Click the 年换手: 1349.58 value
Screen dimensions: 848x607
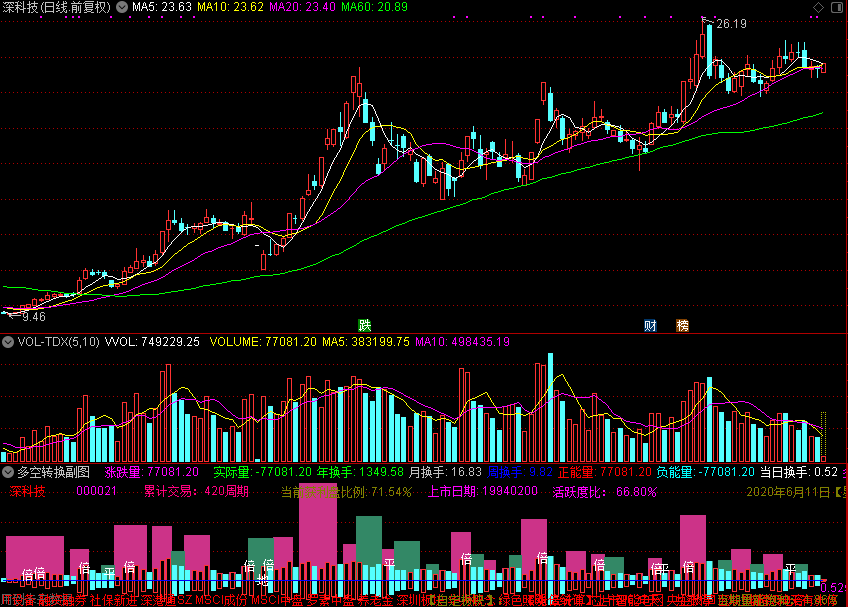pyautogui.click(x=360, y=472)
